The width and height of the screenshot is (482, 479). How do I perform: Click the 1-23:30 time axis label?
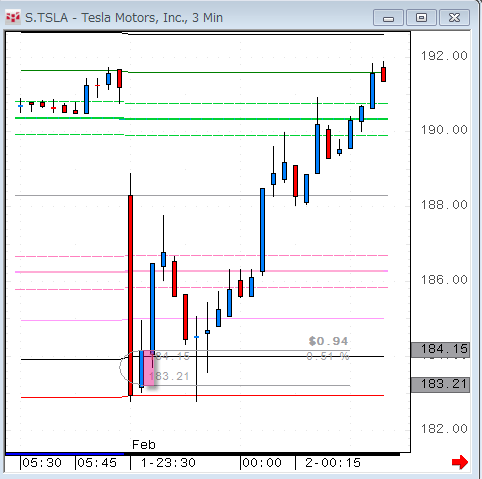point(168,463)
